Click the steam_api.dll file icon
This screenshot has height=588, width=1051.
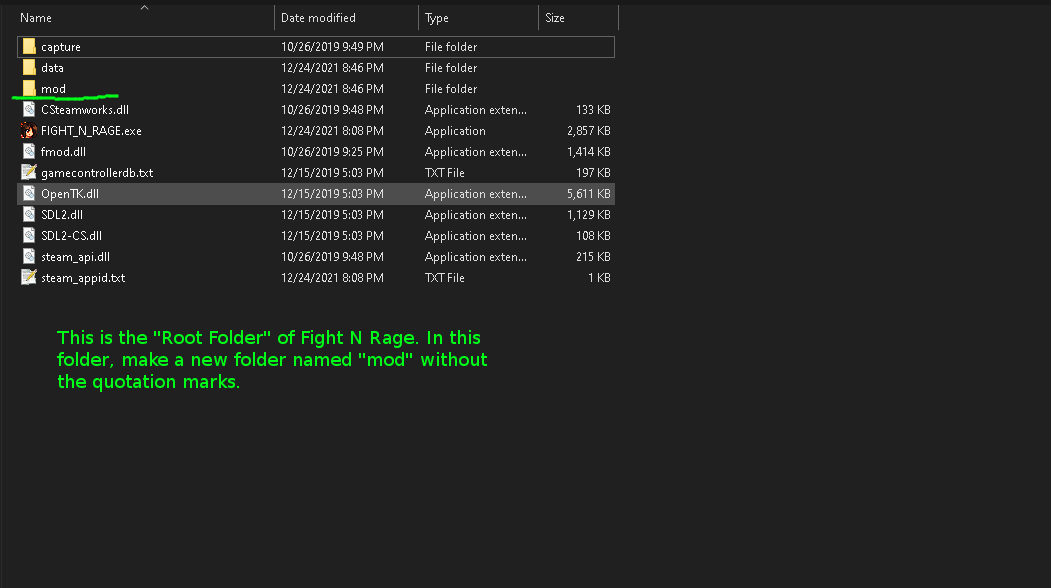(x=29, y=256)
